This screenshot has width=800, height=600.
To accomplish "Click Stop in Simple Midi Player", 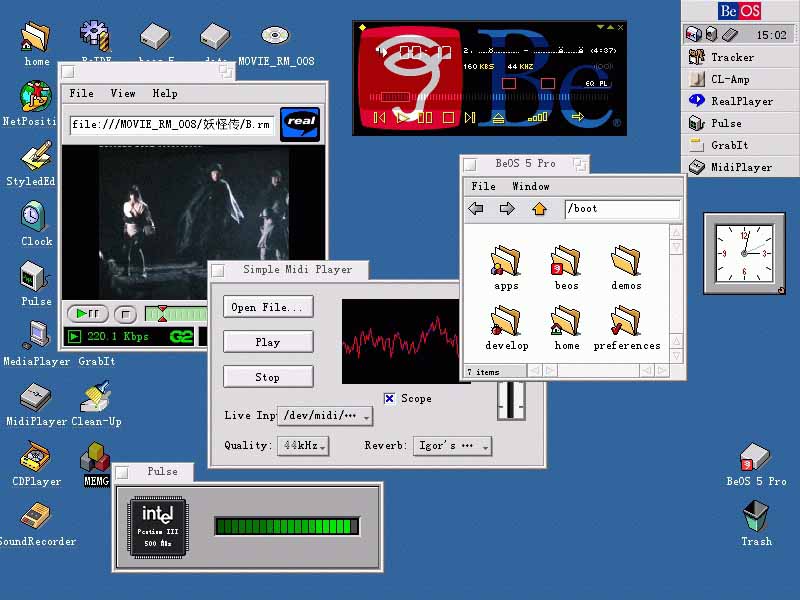I will point(268,378).
